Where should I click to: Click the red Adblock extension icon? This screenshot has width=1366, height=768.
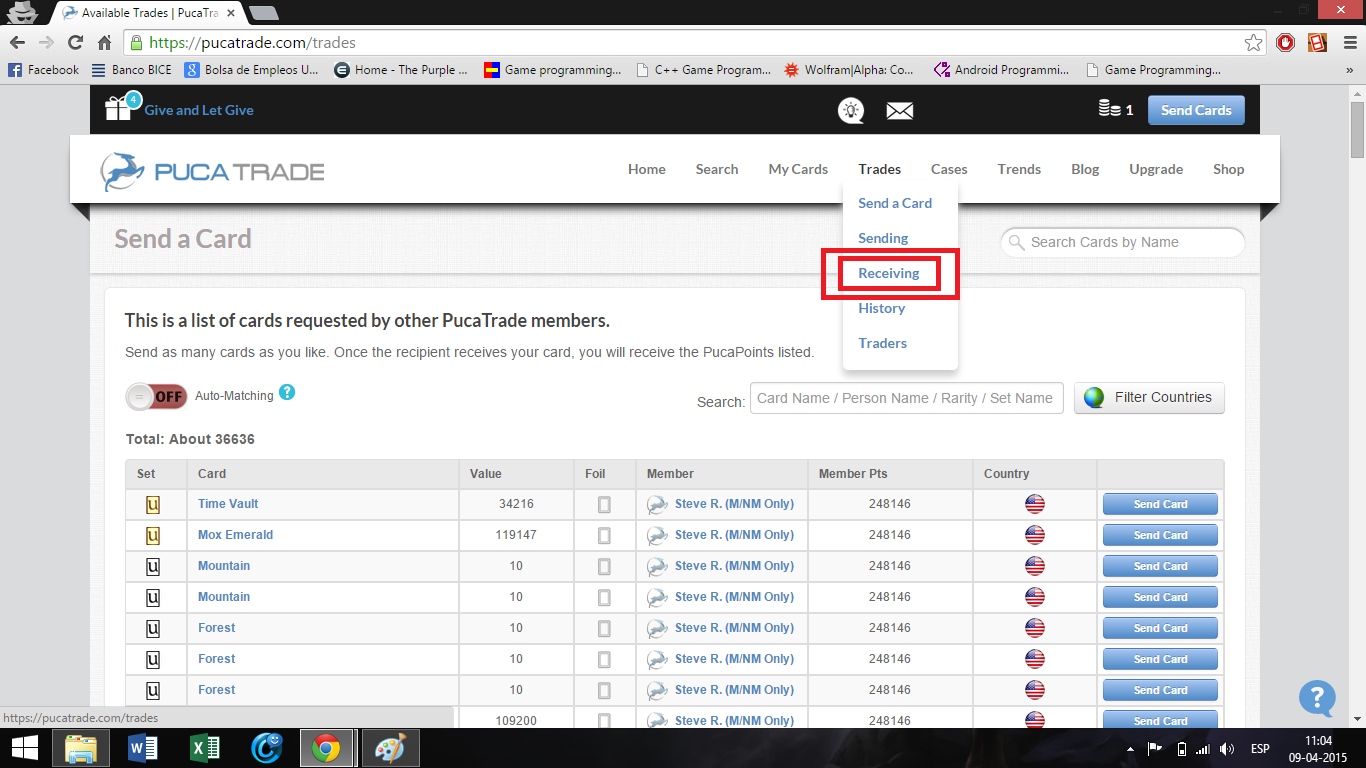point(1286,43)
